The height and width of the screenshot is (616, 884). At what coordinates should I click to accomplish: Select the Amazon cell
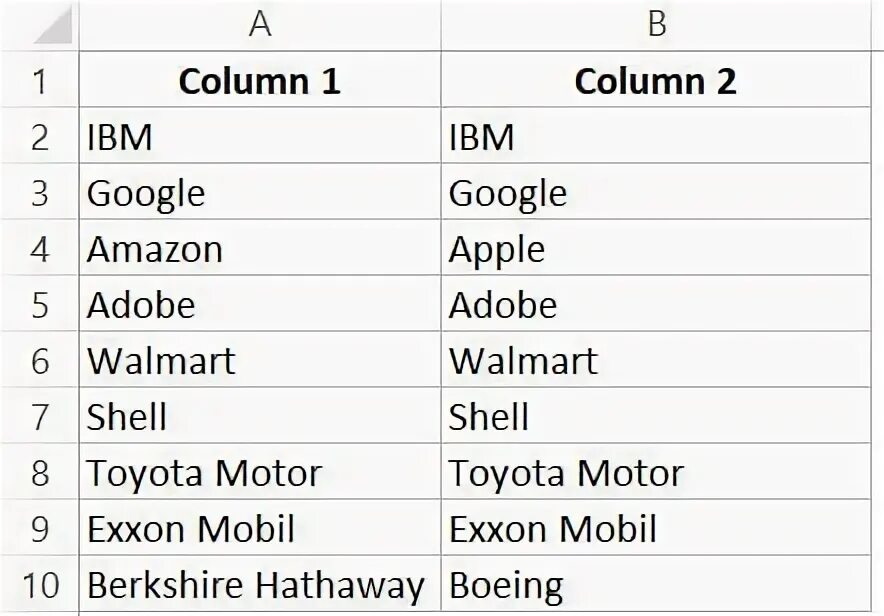260,247
